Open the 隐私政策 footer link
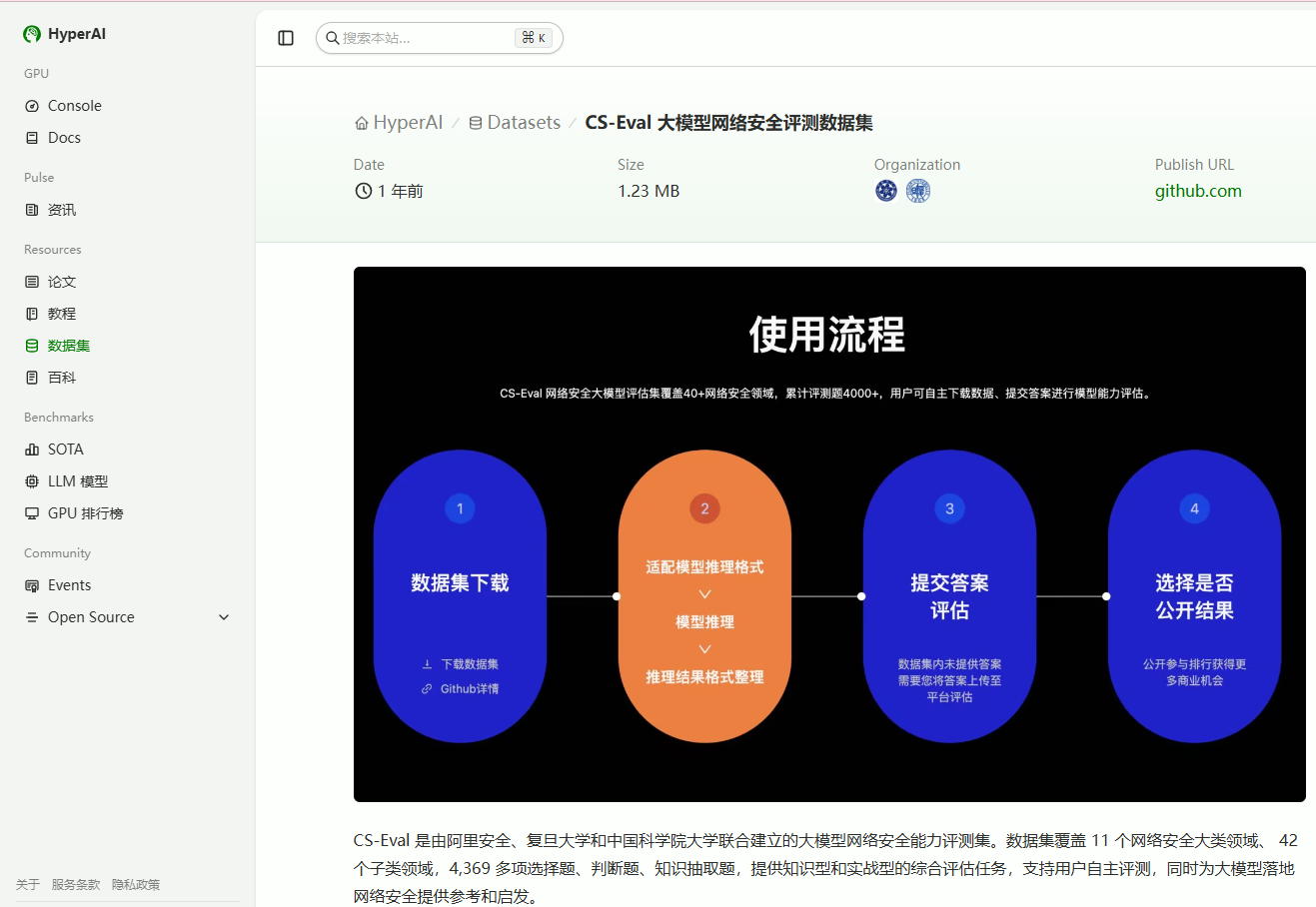Viewport: 1316px width, 907px height. 136,885
